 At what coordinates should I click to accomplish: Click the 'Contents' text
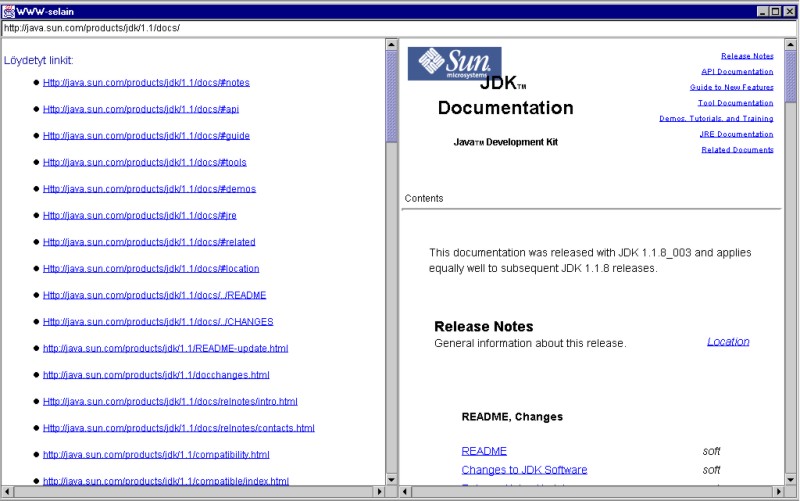coord(424,198)
